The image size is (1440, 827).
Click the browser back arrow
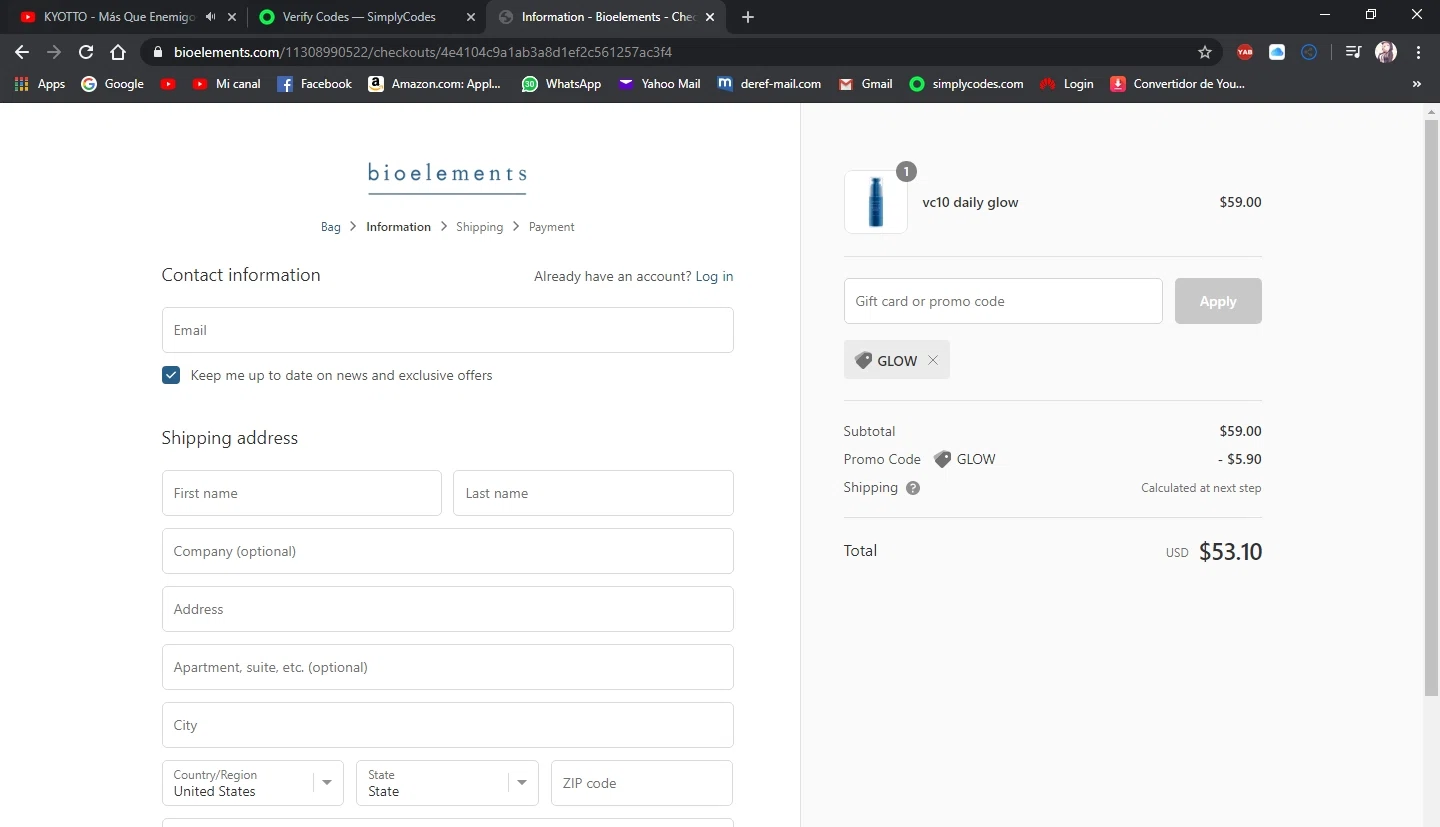tap(22, 52)
